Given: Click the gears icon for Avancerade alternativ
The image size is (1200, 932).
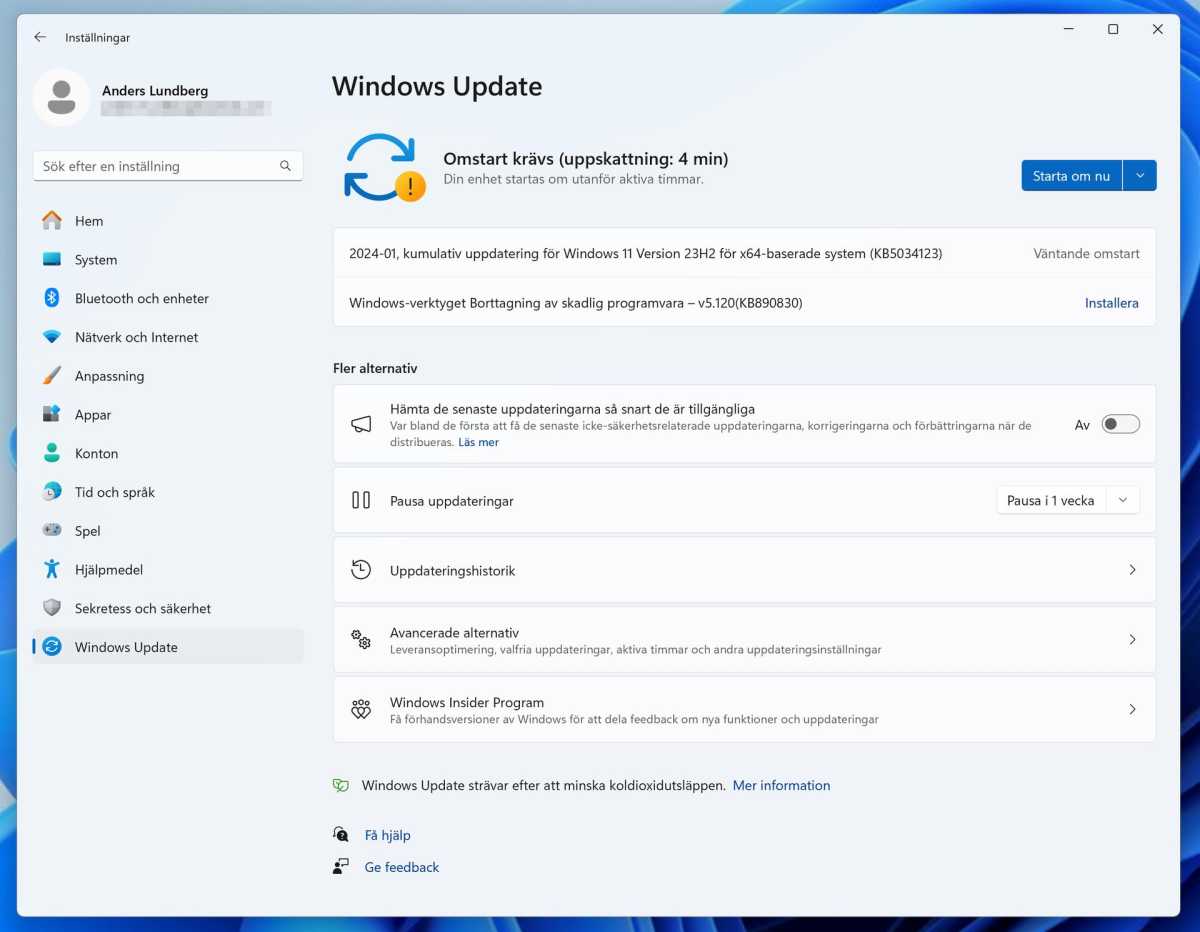Looking at the screenshot, I should [x=361, y=639].
